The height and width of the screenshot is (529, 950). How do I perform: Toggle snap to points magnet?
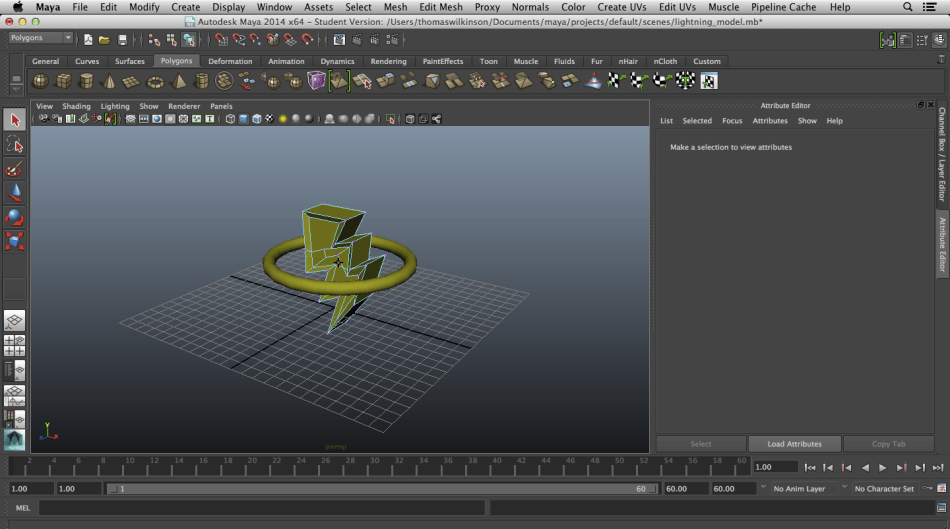[255, 40]
